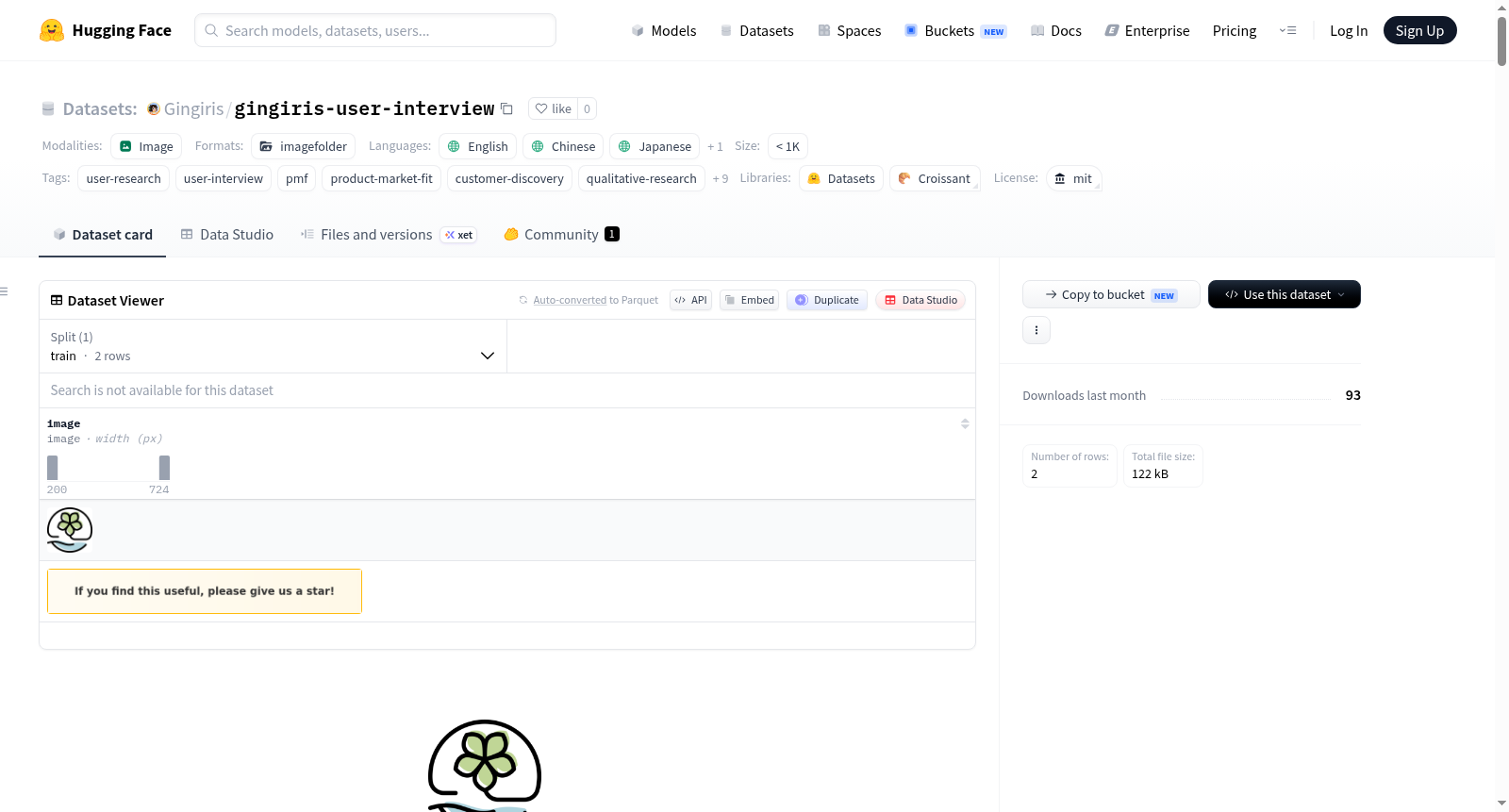Click the Sign Up button
Viewport: 1509px width, 812px height.
coord(1419,30)
